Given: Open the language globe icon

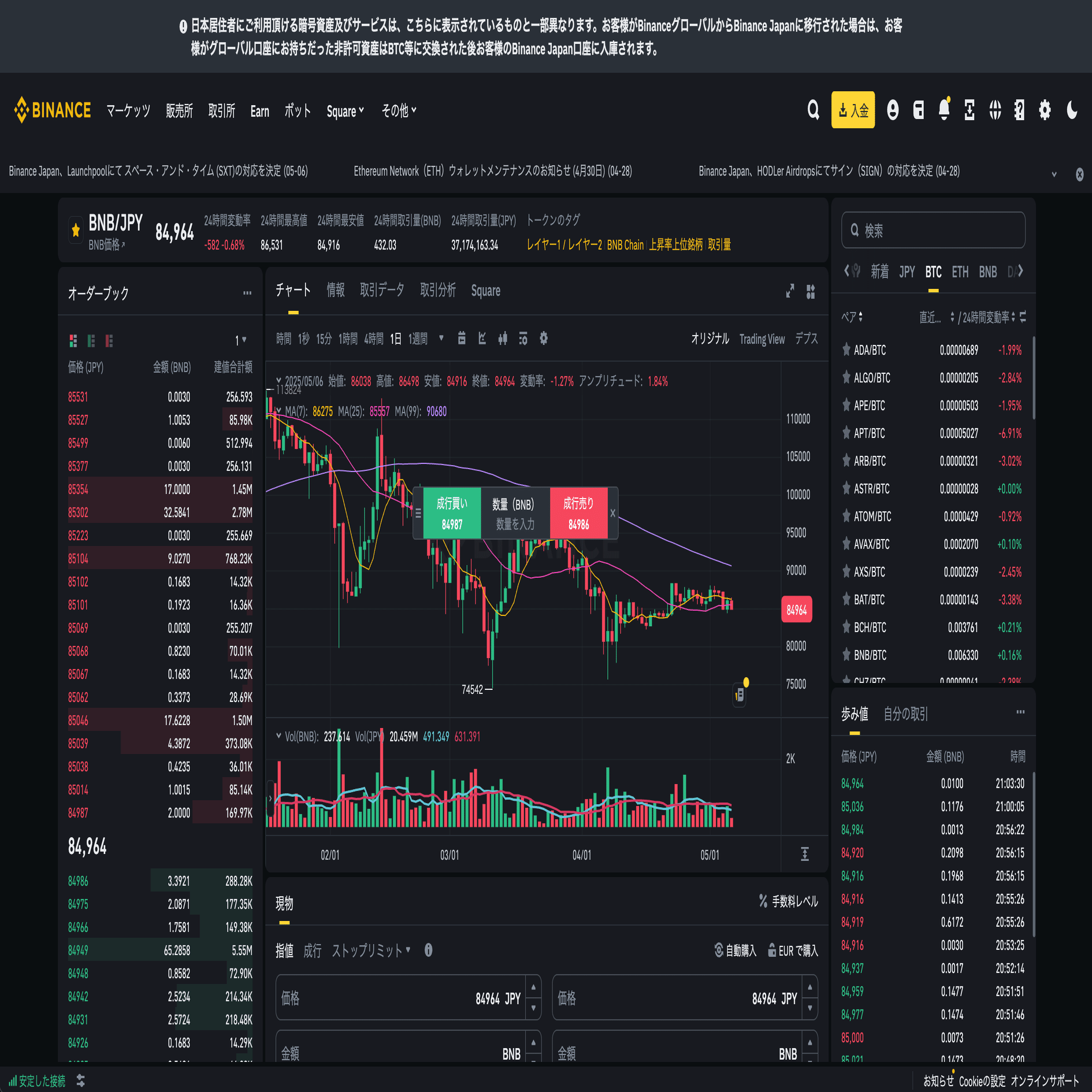Looking at the screenshot, I should (x=995, y=110).
